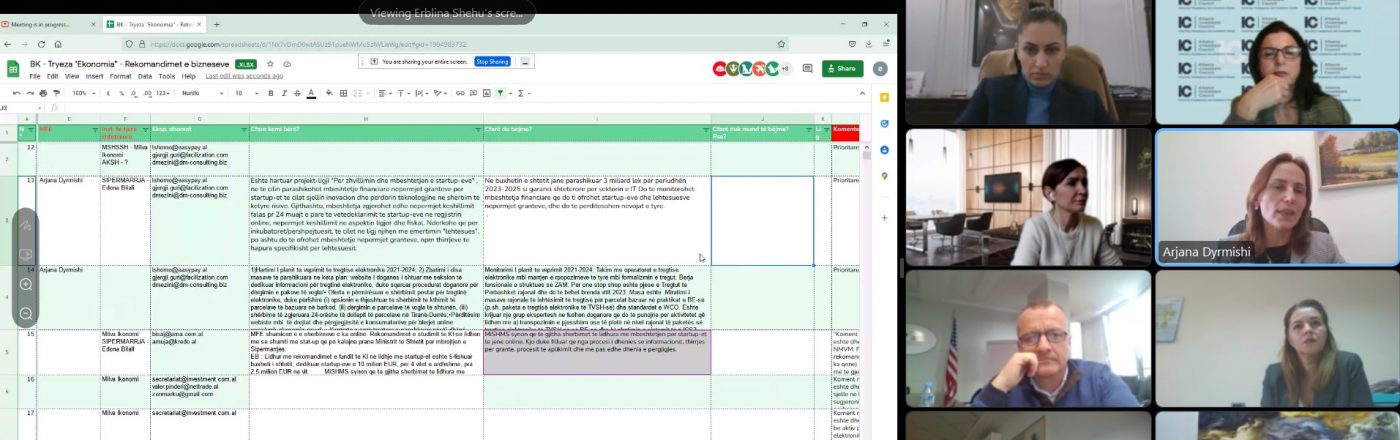Viewport: 1400px width, 440px height.
Task: Click the Stop Sharing button
Action: click(492, 61)
